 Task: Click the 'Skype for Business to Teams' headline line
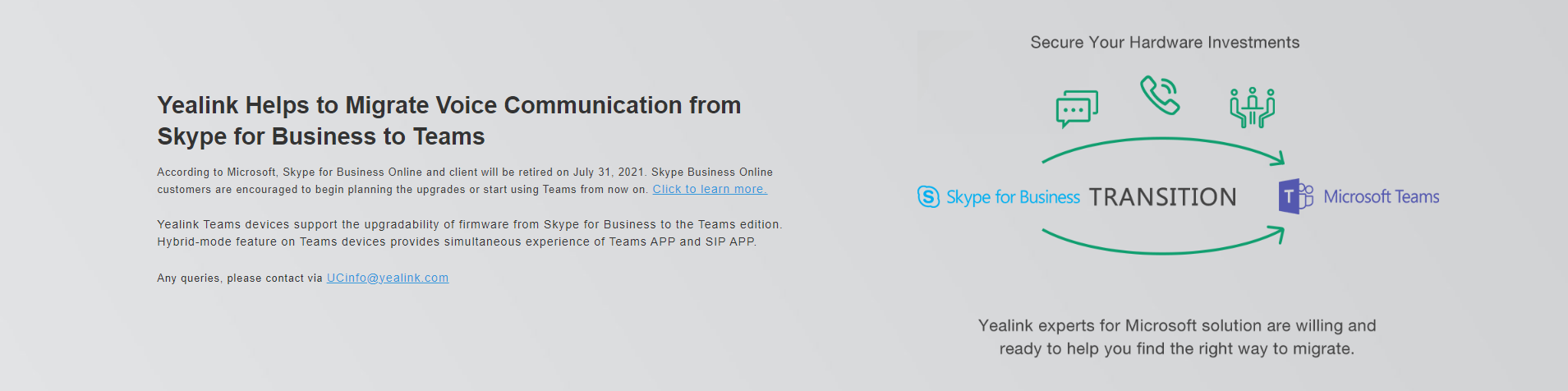(321, 136)
